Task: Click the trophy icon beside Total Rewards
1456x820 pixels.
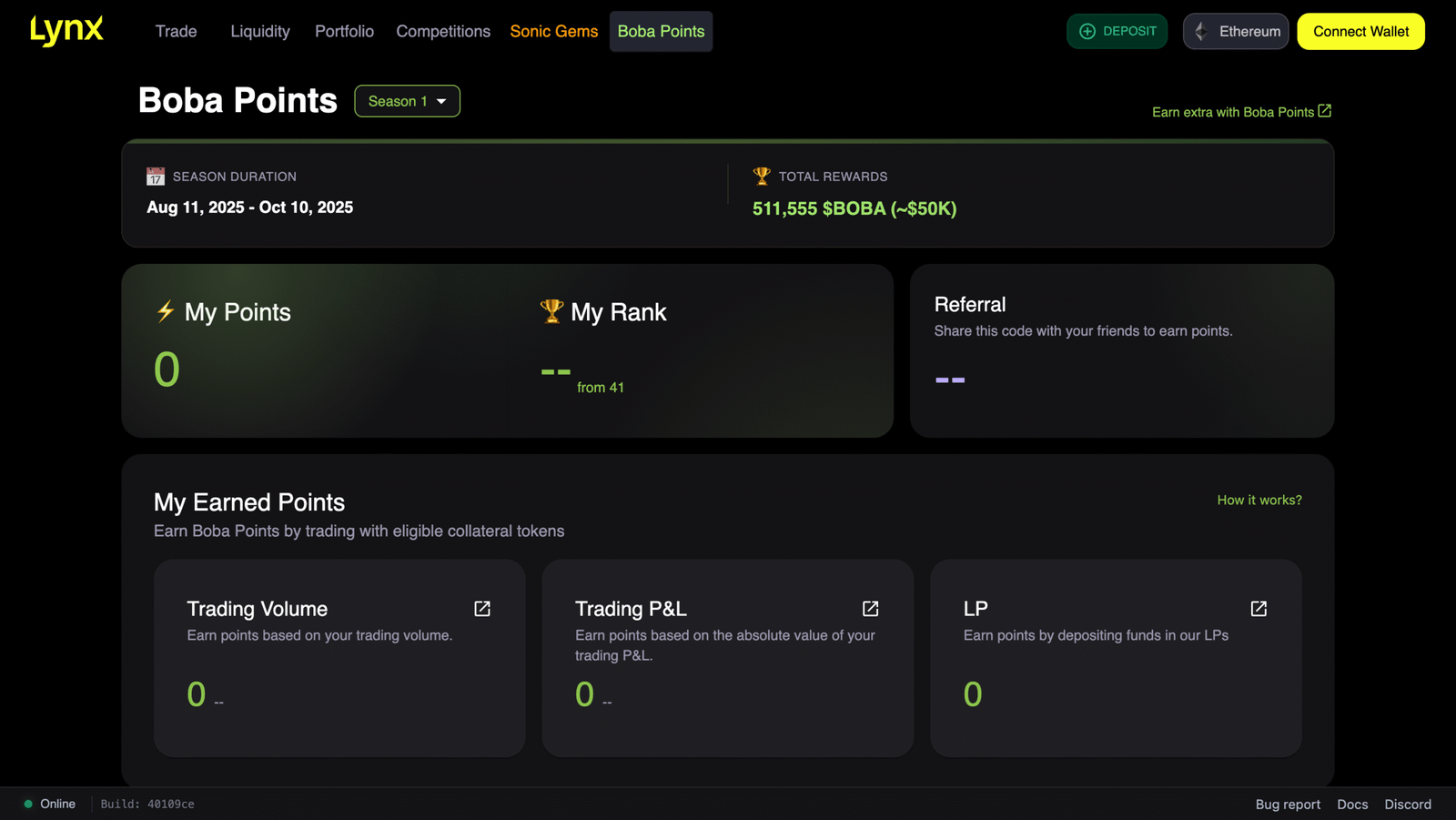Action: (x=762, y=176)
